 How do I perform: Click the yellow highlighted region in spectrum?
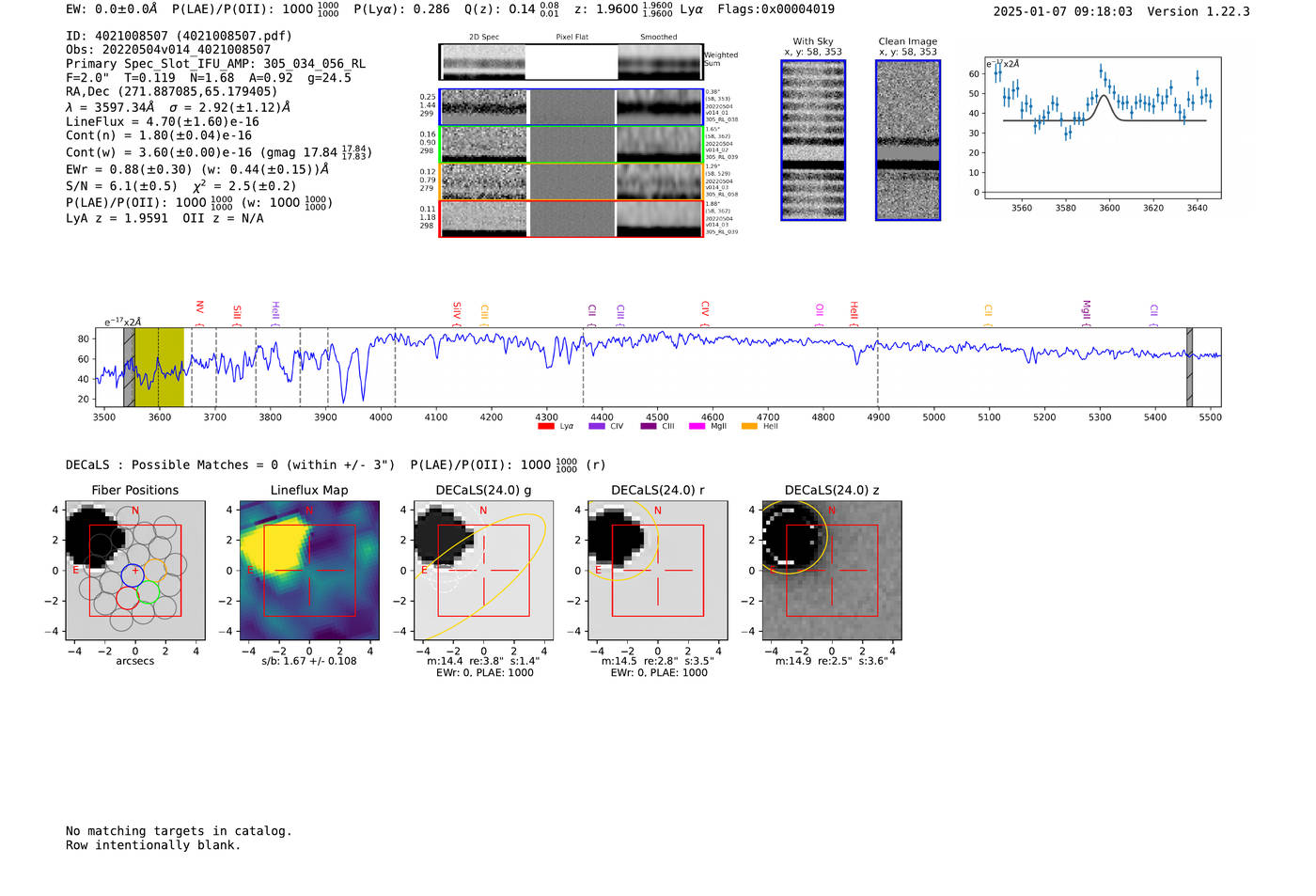[x=159, y=367]
